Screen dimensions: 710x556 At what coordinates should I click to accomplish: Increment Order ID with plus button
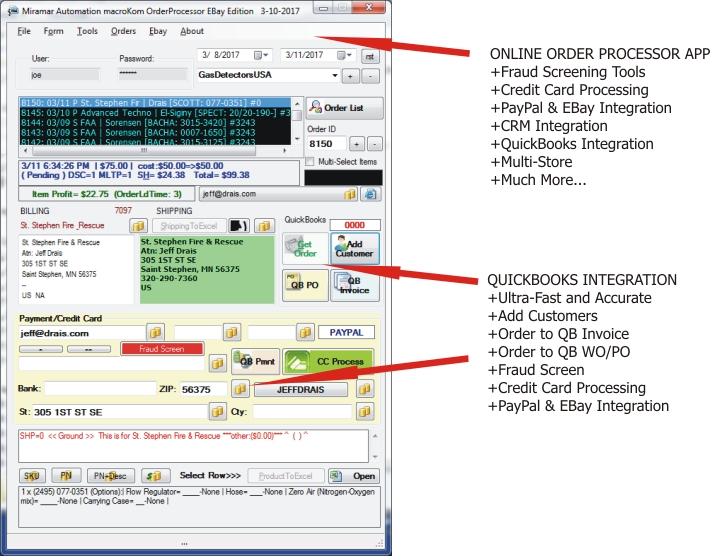tap(357, 144)
